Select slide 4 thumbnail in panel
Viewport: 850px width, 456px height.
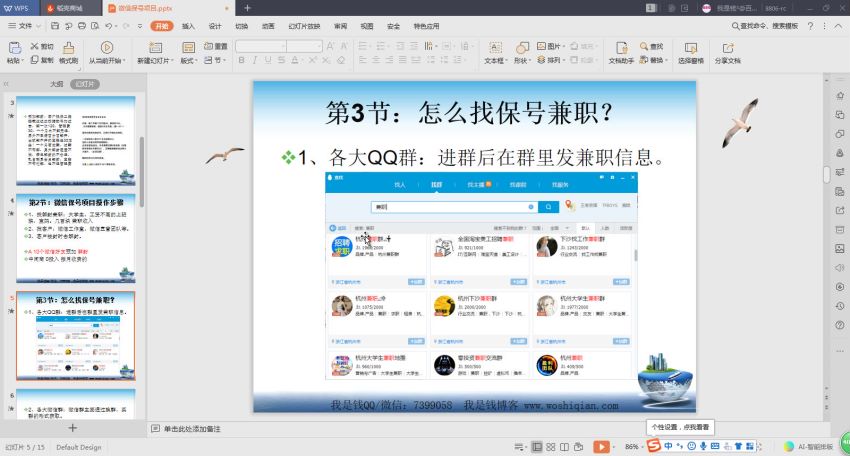pyautogui.click(x=76, y=239)
